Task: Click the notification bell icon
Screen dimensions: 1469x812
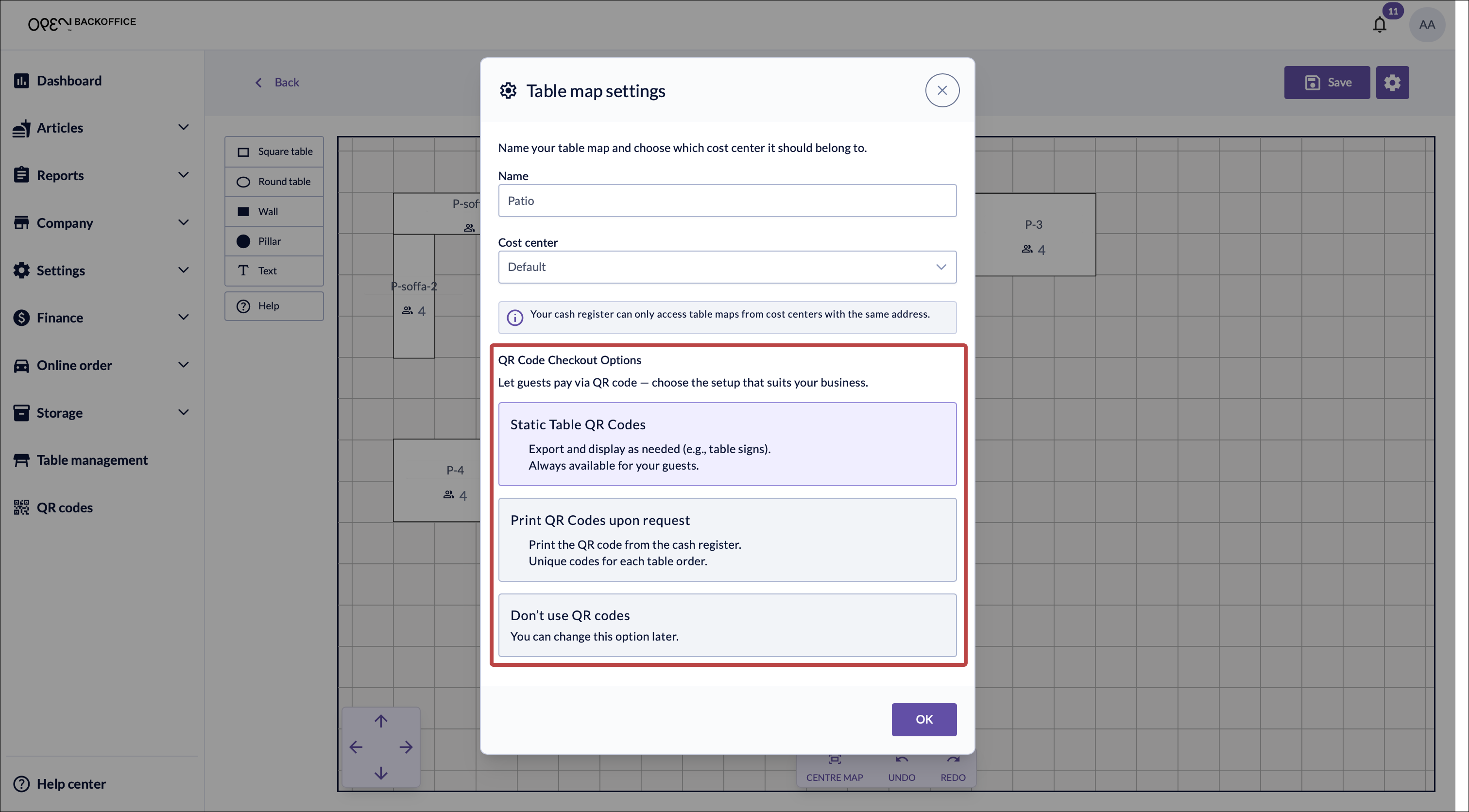Action: click(1379, 24)
